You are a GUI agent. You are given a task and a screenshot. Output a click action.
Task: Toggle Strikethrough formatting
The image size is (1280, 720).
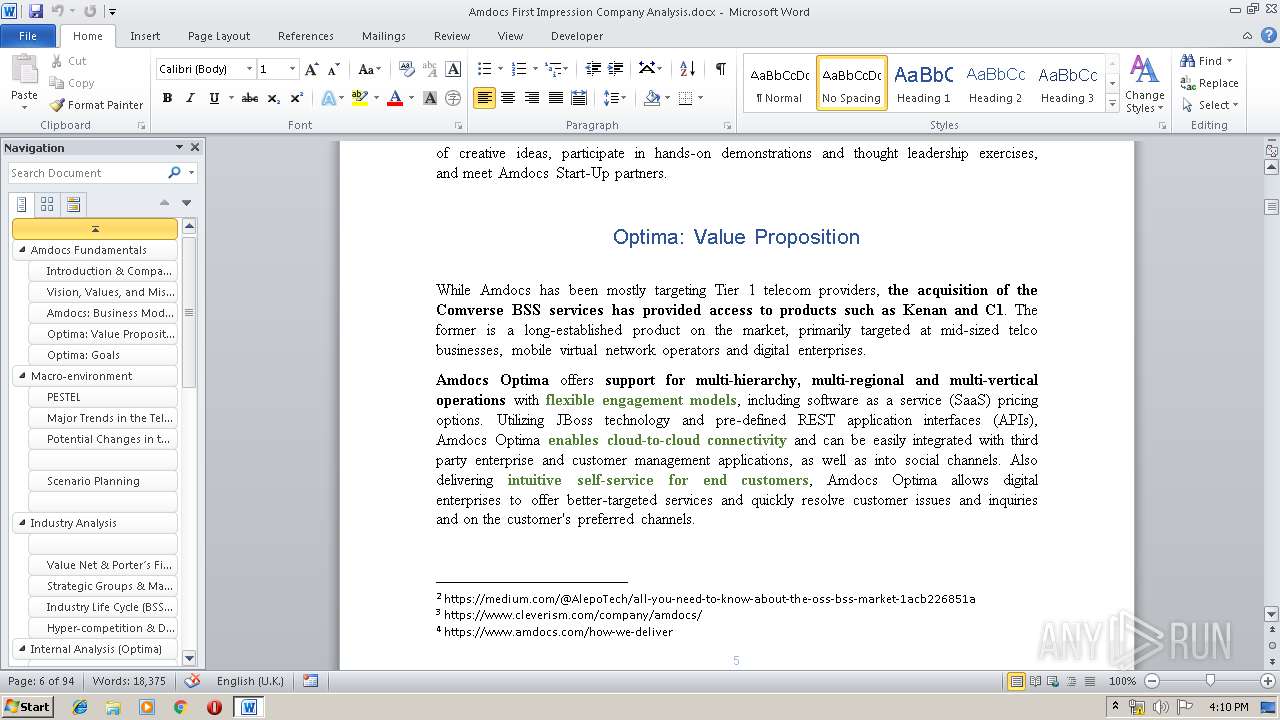tap(250, 98)
